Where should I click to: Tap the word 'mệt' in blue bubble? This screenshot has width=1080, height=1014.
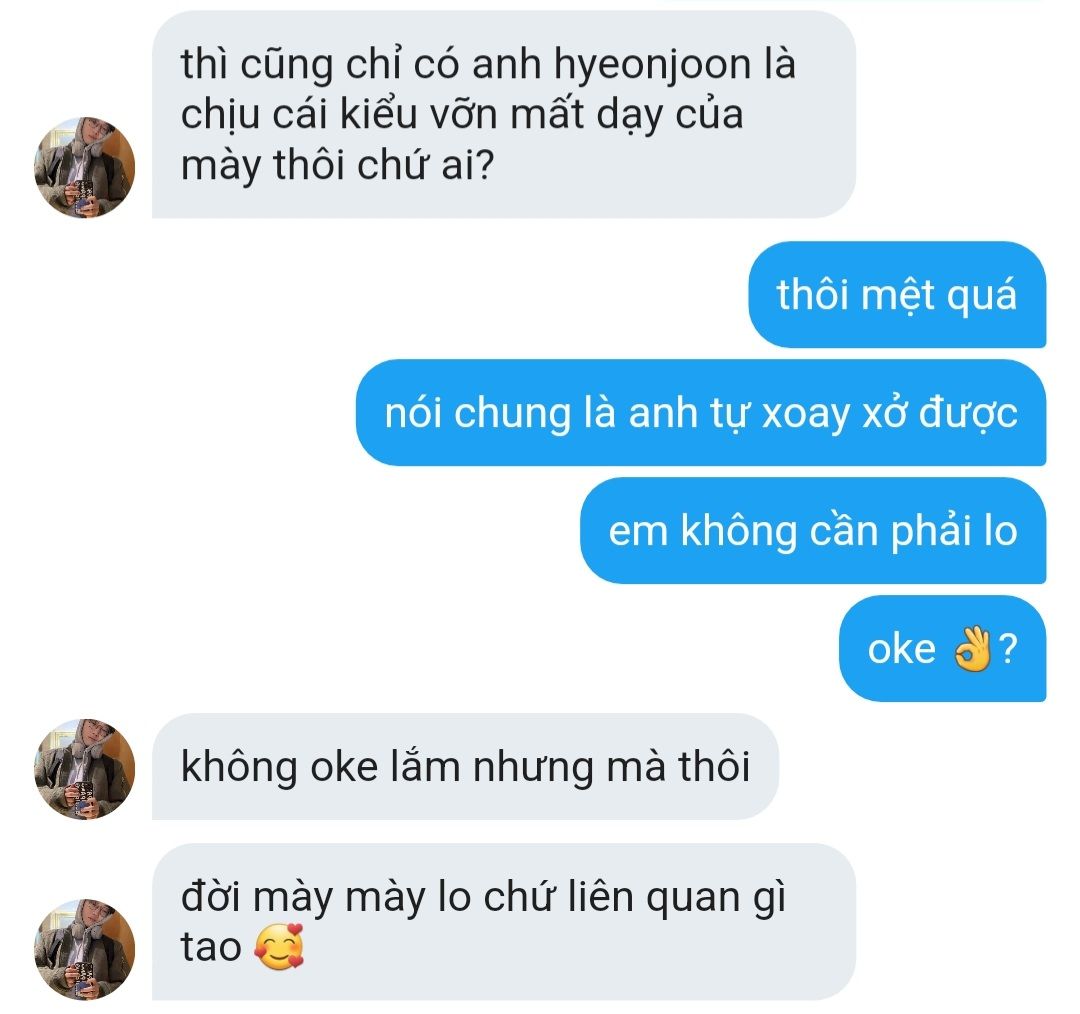[898, 296]
